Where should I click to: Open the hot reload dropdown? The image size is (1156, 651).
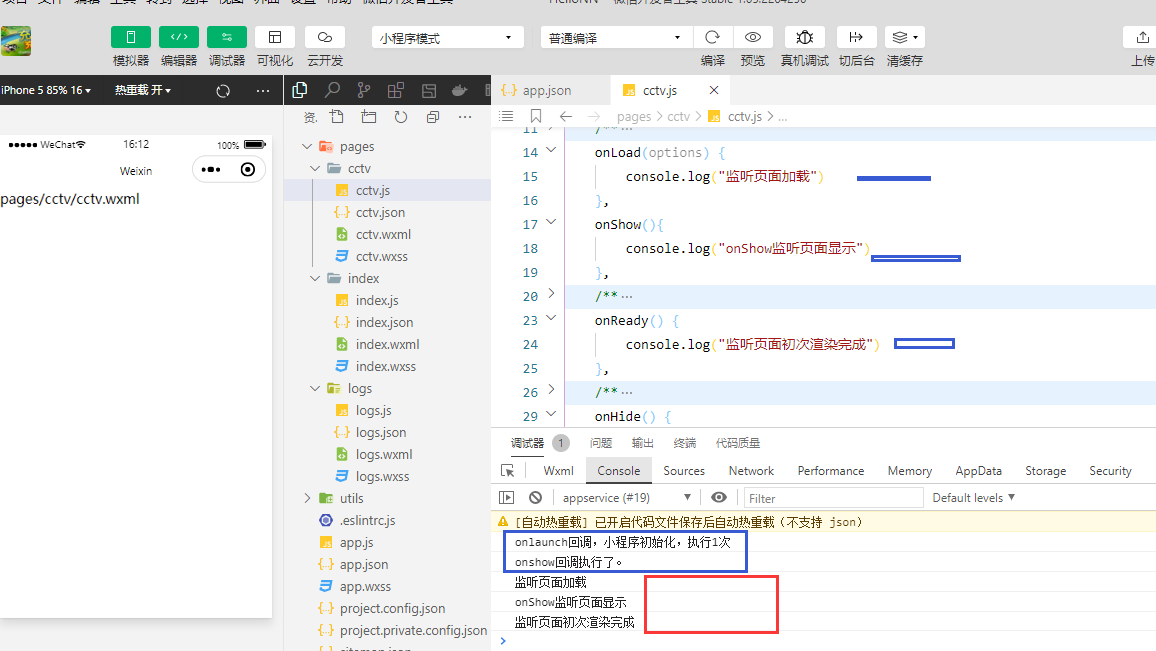click(x=142, y=90)
